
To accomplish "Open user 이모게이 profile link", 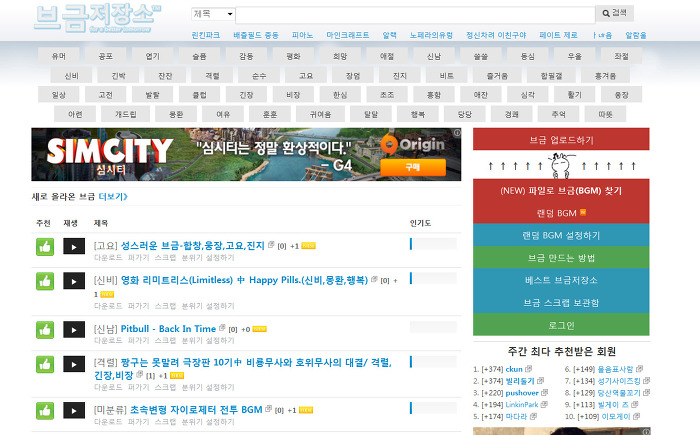I will tap(616, 416).
